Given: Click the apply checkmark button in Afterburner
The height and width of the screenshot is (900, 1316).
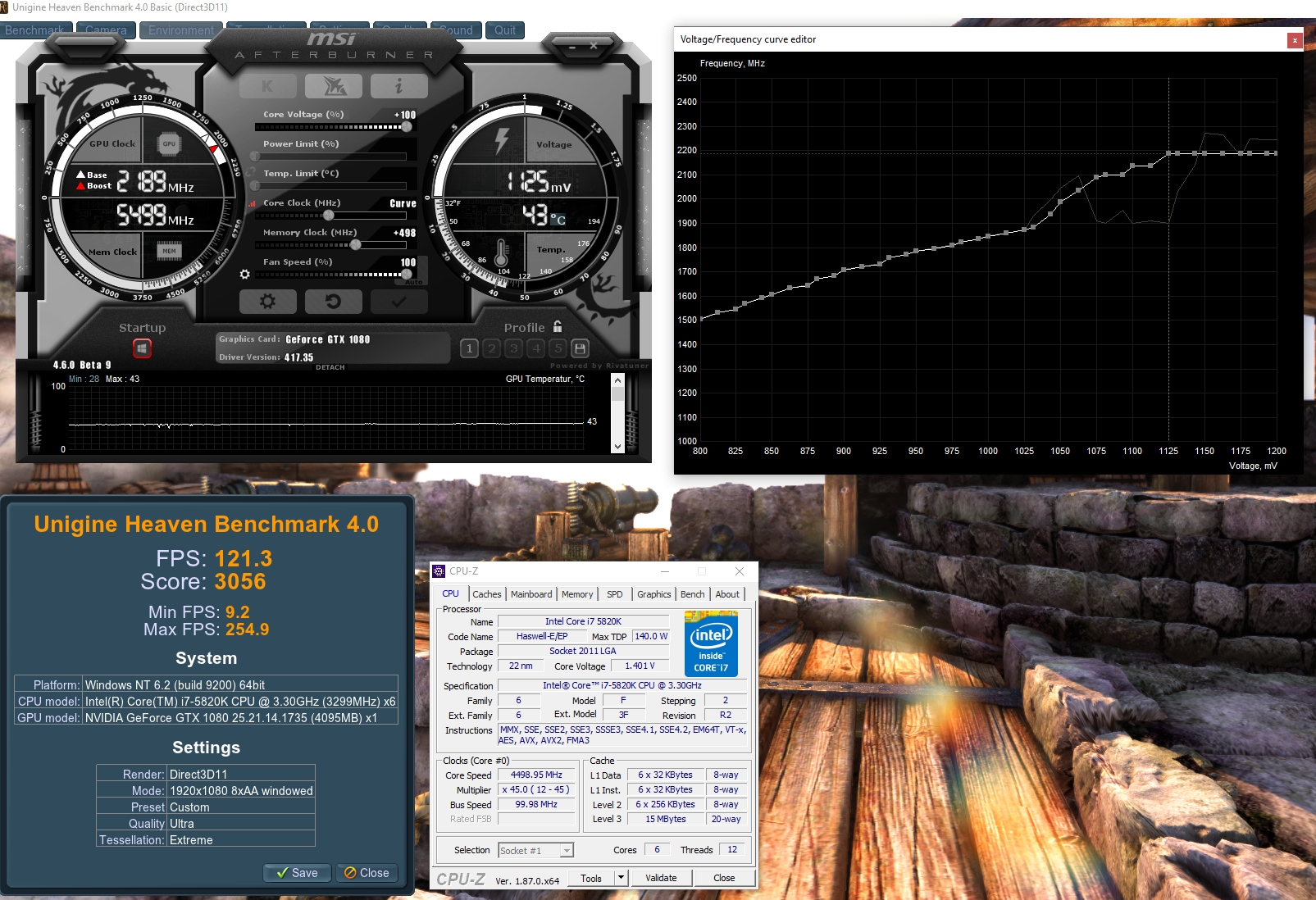Looking at the screenshot, I should coord(398,302).
